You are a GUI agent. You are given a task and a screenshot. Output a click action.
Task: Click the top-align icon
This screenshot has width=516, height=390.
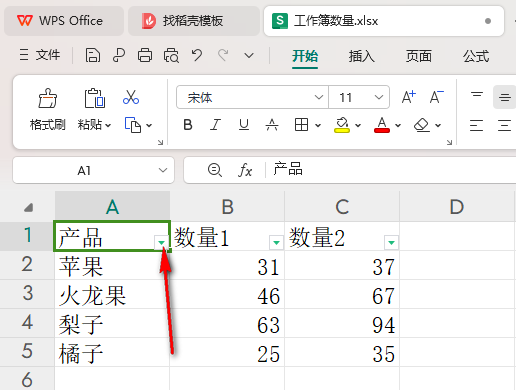coord(477,96)
